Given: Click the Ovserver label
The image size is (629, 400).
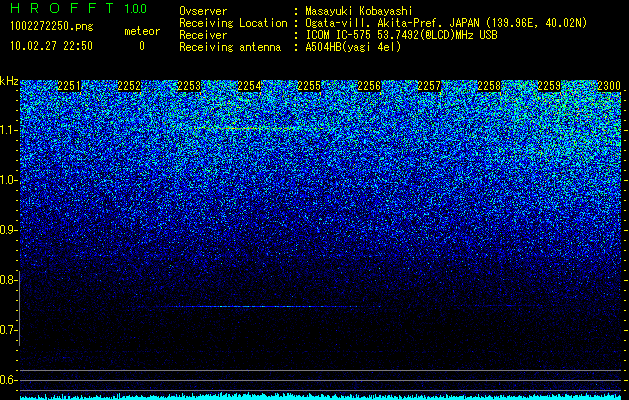Looking at the screenshot, I should tap(203, 11).
